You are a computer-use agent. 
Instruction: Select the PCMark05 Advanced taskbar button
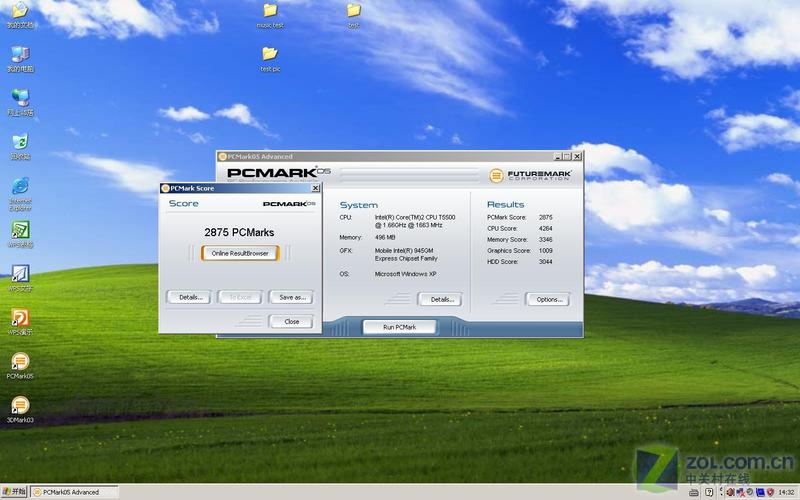click(x=74, y=492)
